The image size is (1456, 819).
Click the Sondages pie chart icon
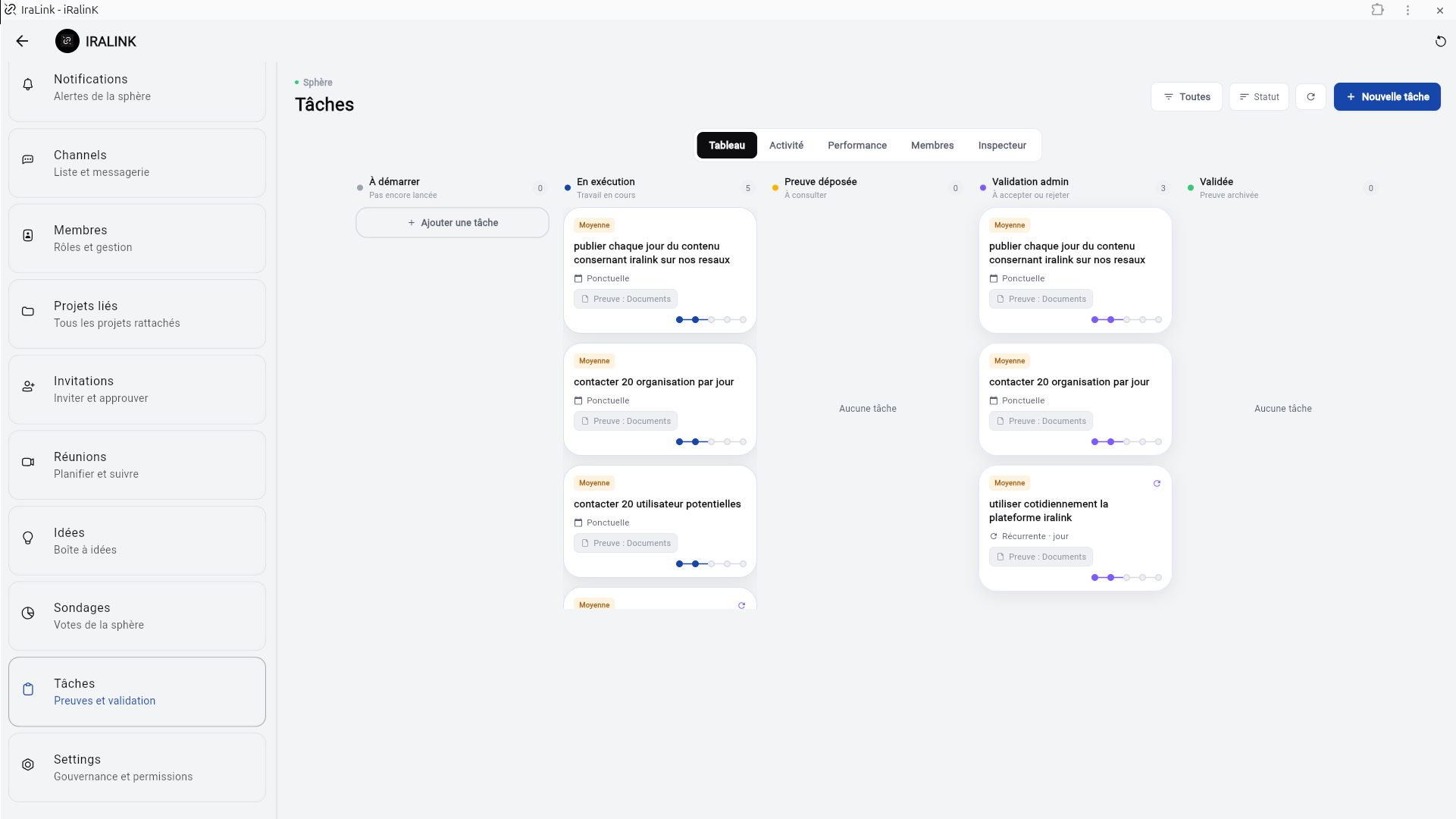tap(28, 613)
